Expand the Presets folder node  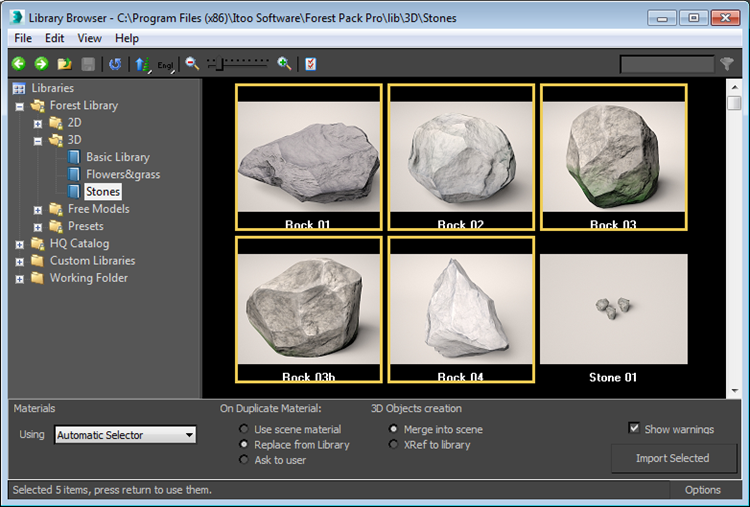pyautogui.click(x=38, y=227)
